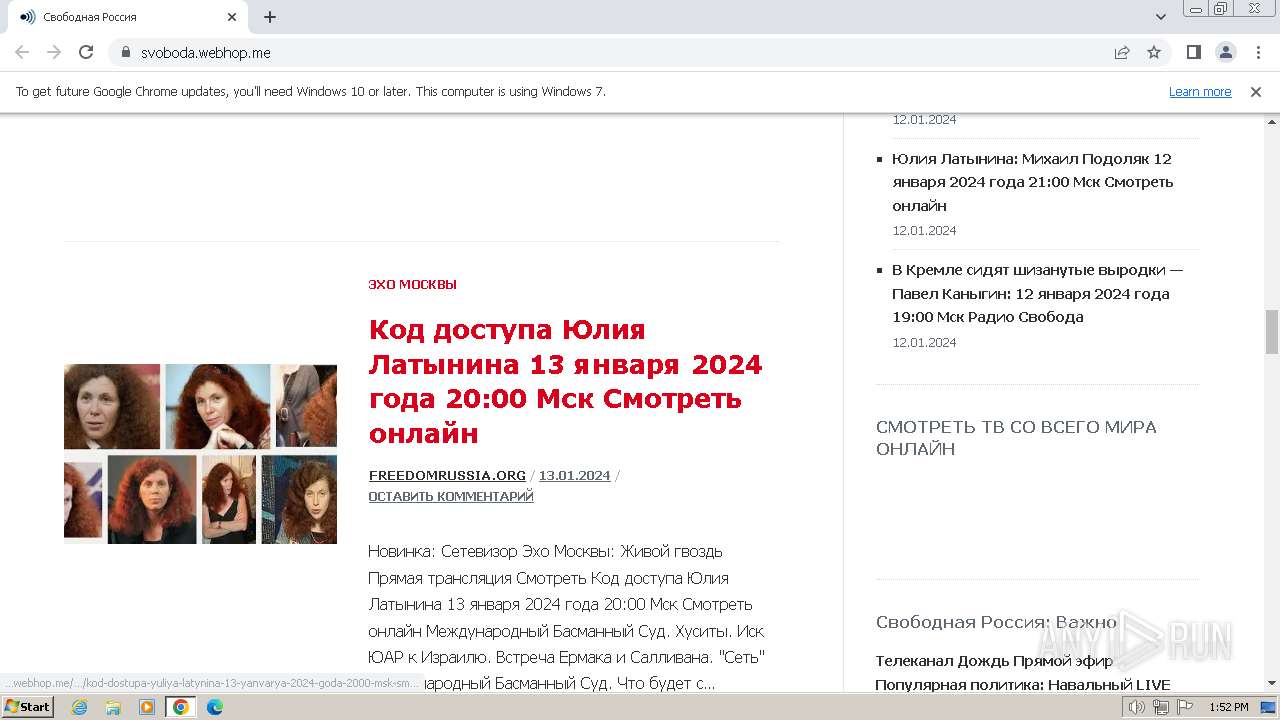1280x720 pixels.
Task: Open the Chrome profile avatar
Action: (x=1226, y=52)
